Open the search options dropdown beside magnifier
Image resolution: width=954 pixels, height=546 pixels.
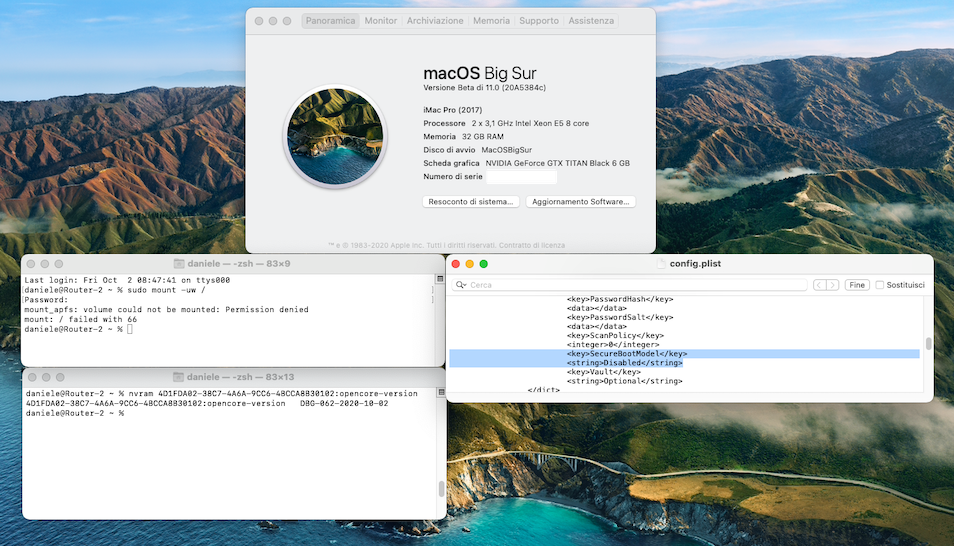tap(465, 285)
